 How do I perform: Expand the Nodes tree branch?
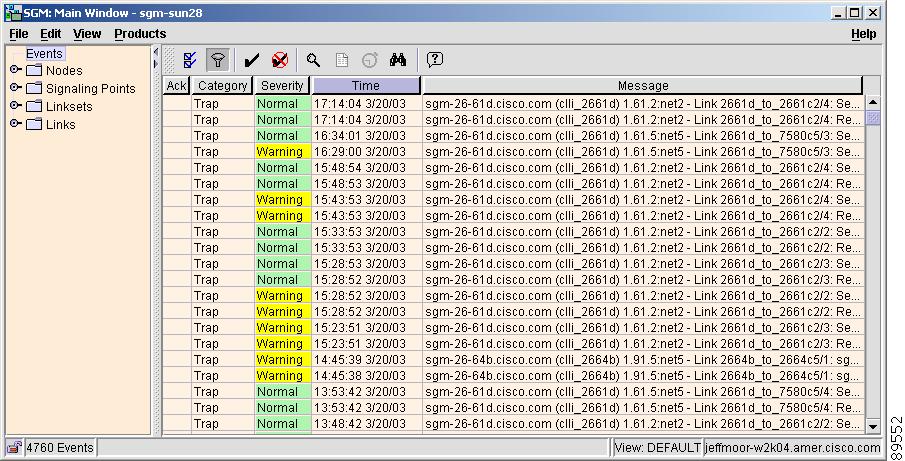coord(16,70)
